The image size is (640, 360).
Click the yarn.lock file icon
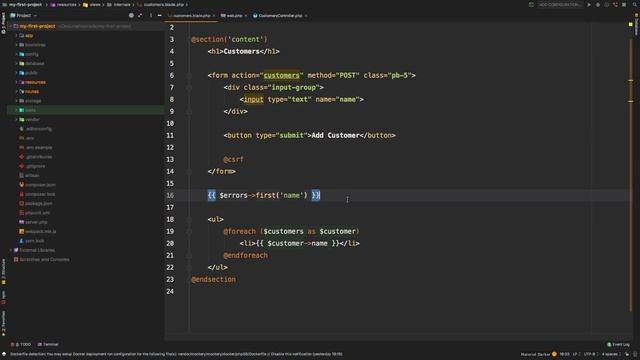[x=22, y=241]
